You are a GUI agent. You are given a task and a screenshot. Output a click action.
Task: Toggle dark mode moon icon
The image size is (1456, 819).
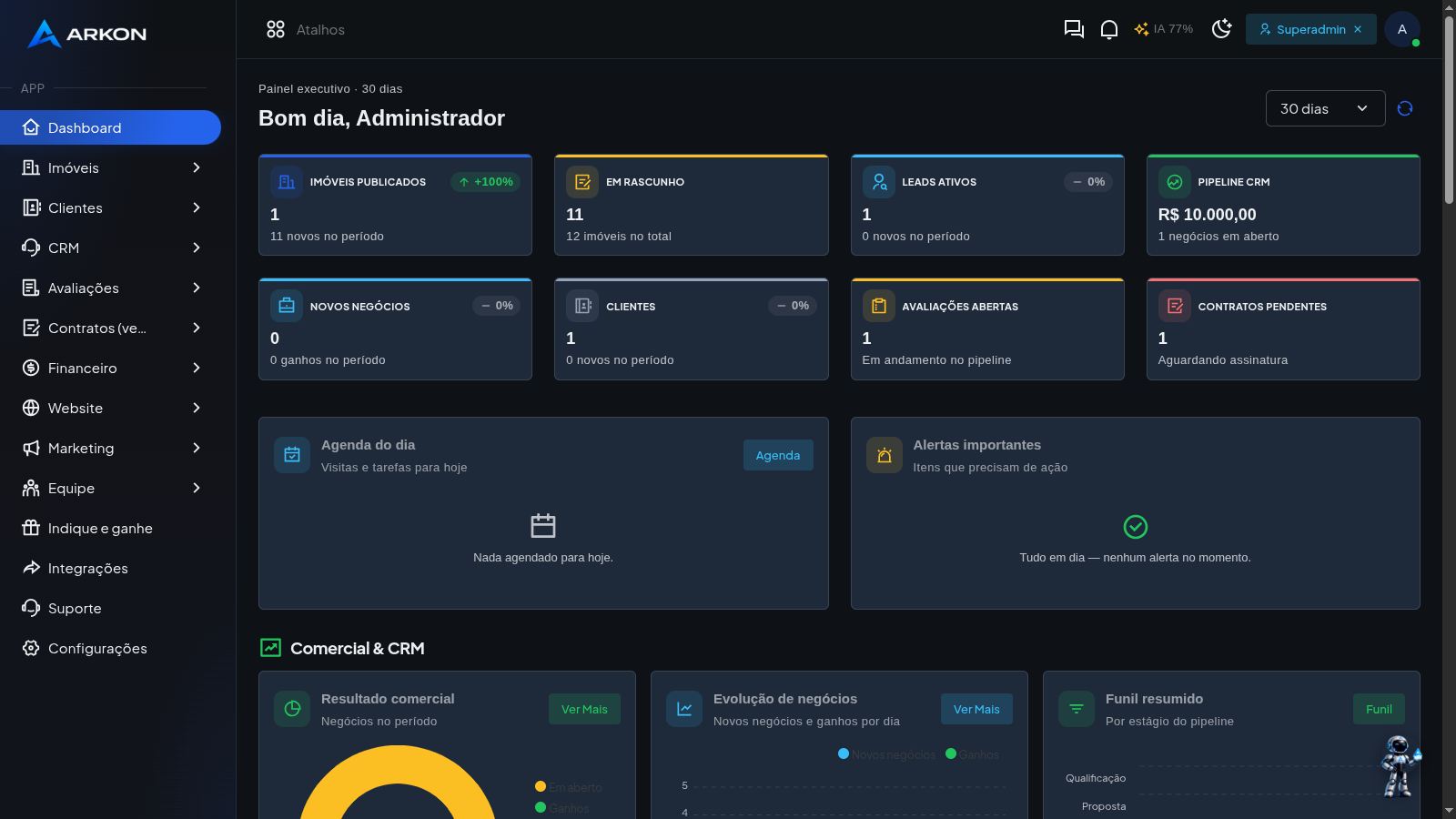point(1221,29)
